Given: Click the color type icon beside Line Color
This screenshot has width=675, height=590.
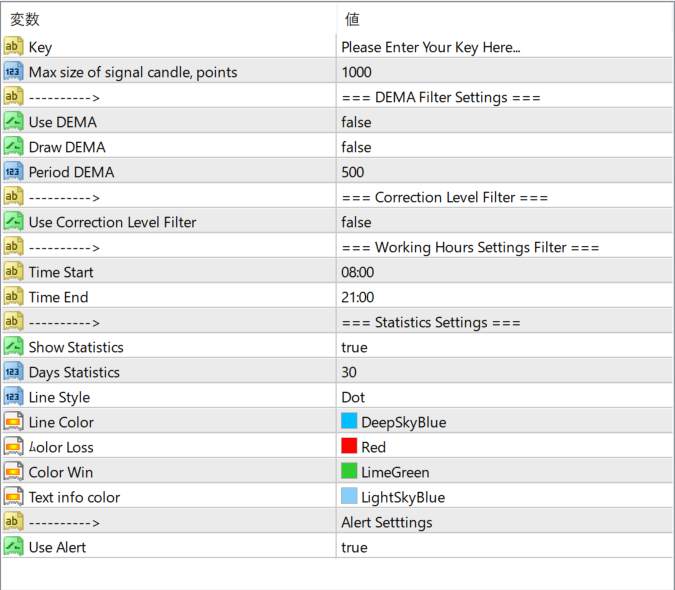Looking at the screenshot, I should click(13, 422).
